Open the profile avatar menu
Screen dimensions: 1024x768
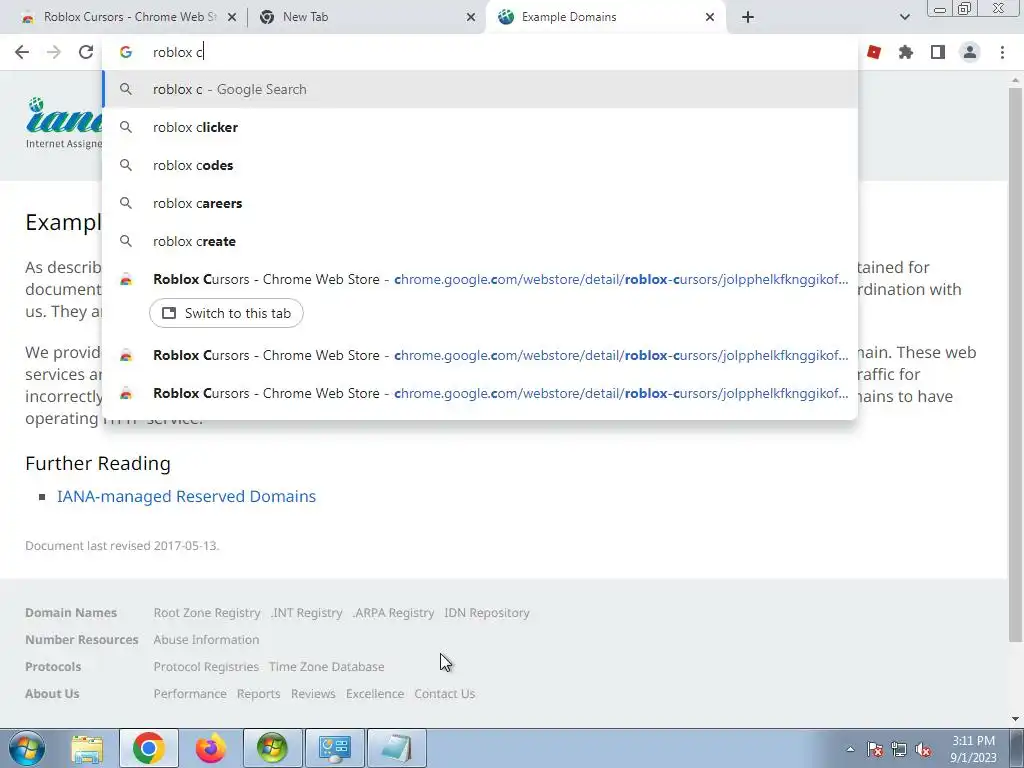(970, 52)
